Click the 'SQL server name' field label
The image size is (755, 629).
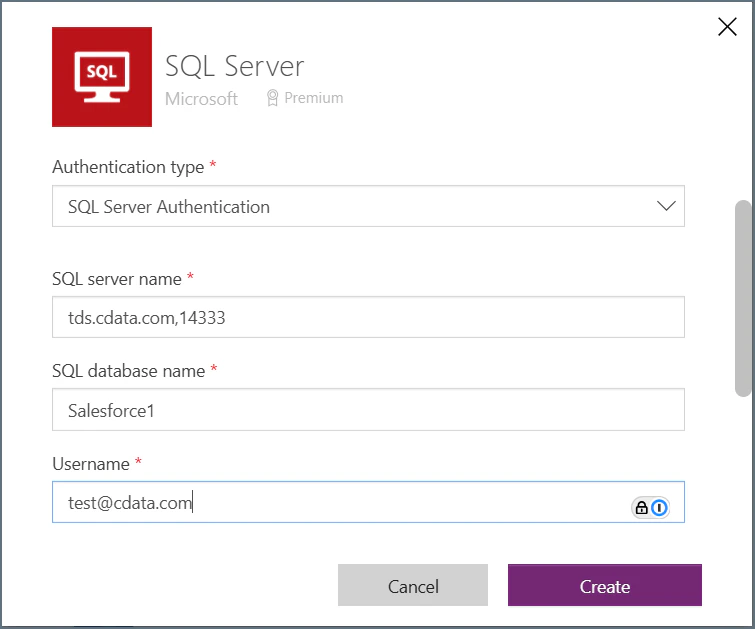click(x=117, y=279)
